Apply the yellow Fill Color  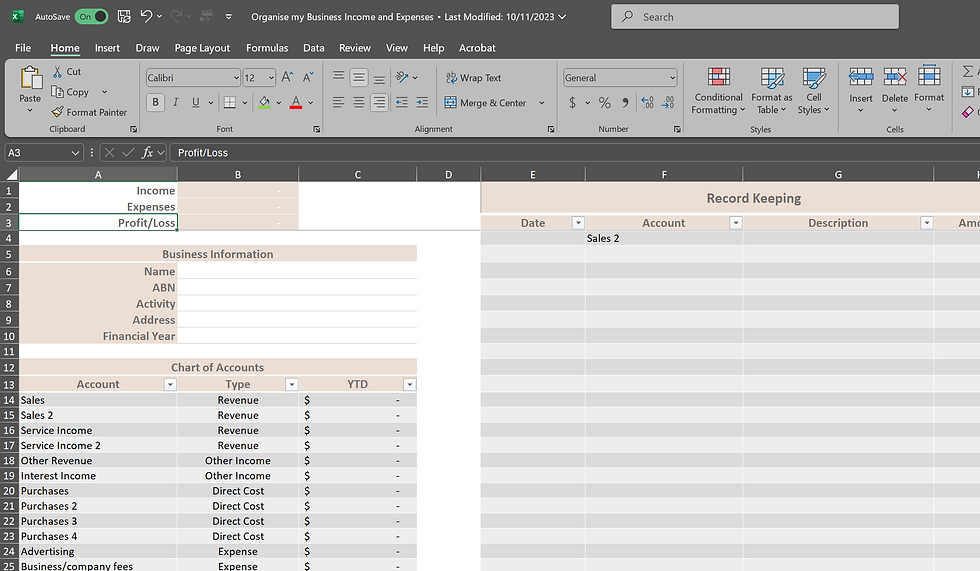click(264, 102)
